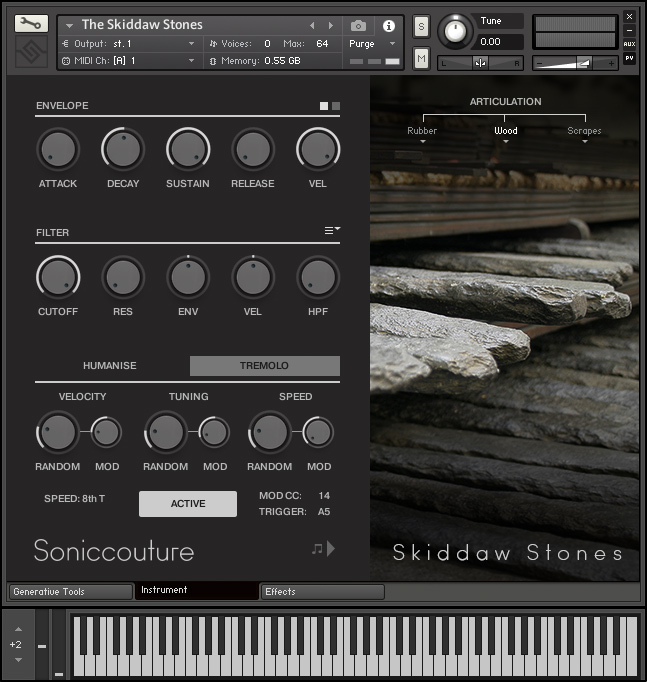Viewport: 647px width, 682px height.
Task: Click the music note play icon
Action: click(x=324, y=549)
